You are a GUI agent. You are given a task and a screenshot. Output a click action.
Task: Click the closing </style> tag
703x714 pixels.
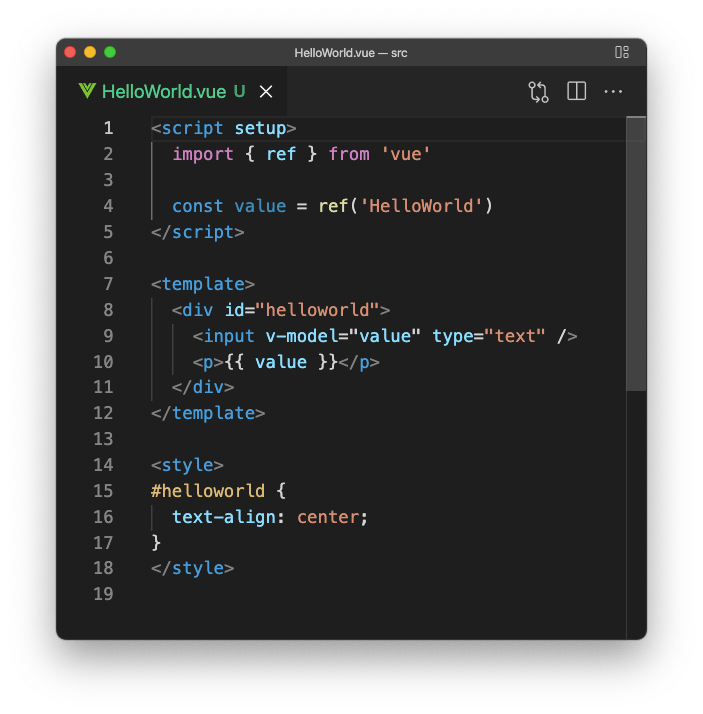click(x=193, y=568)
